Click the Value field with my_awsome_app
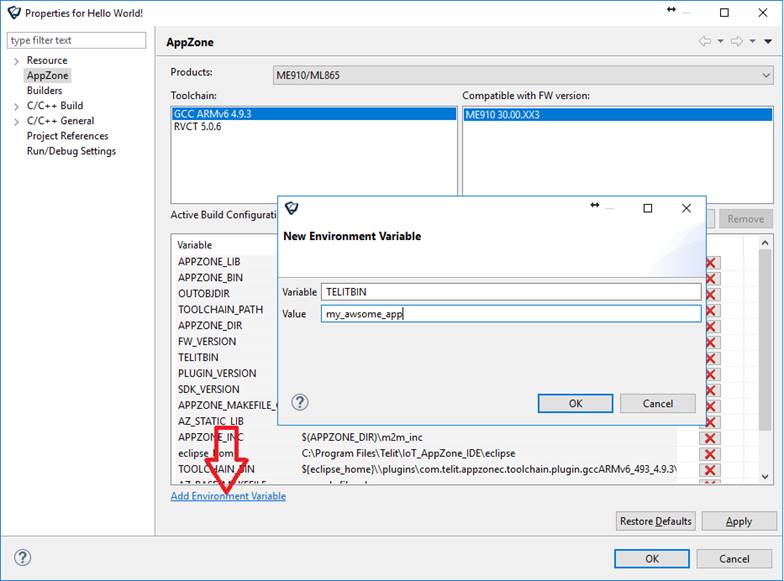The height and width of the screenshot is (581, 784). click(x=511, y=314)
